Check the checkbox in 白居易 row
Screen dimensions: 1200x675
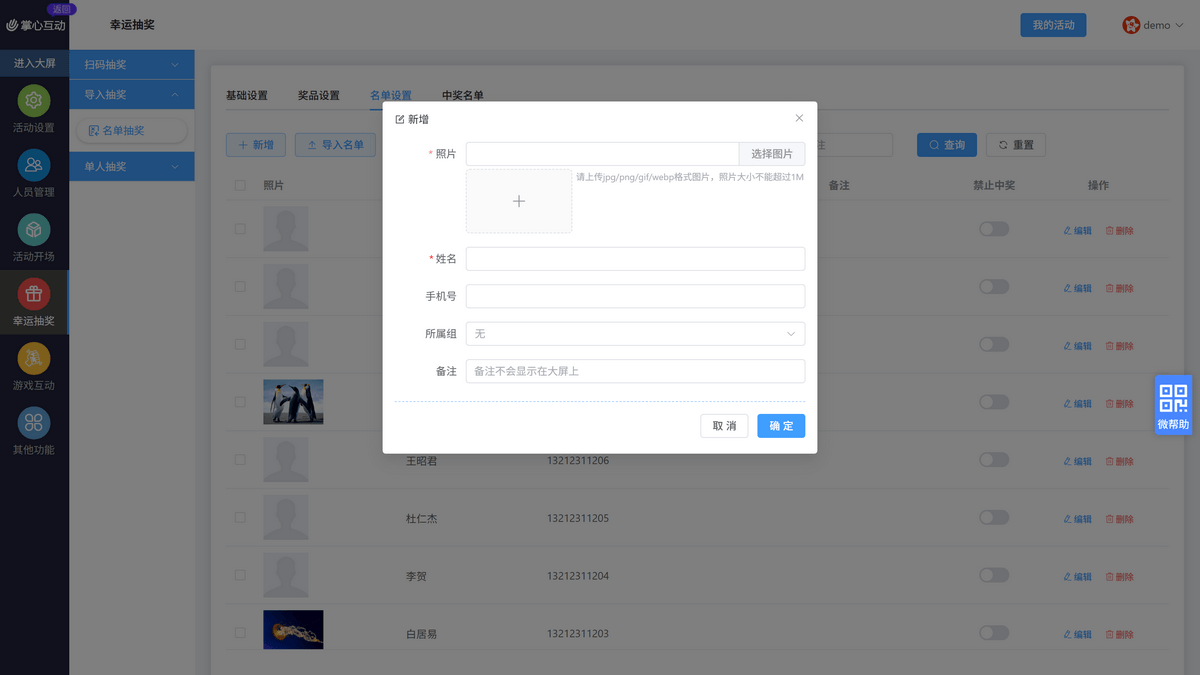tap(240, 633)
